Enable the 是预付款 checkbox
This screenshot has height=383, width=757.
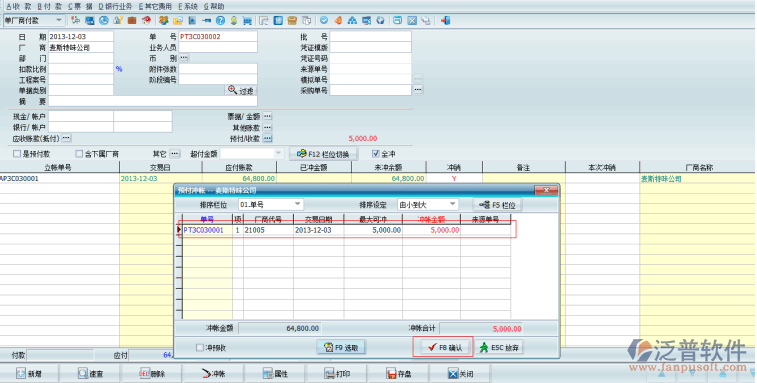click(x=17, y=154)
